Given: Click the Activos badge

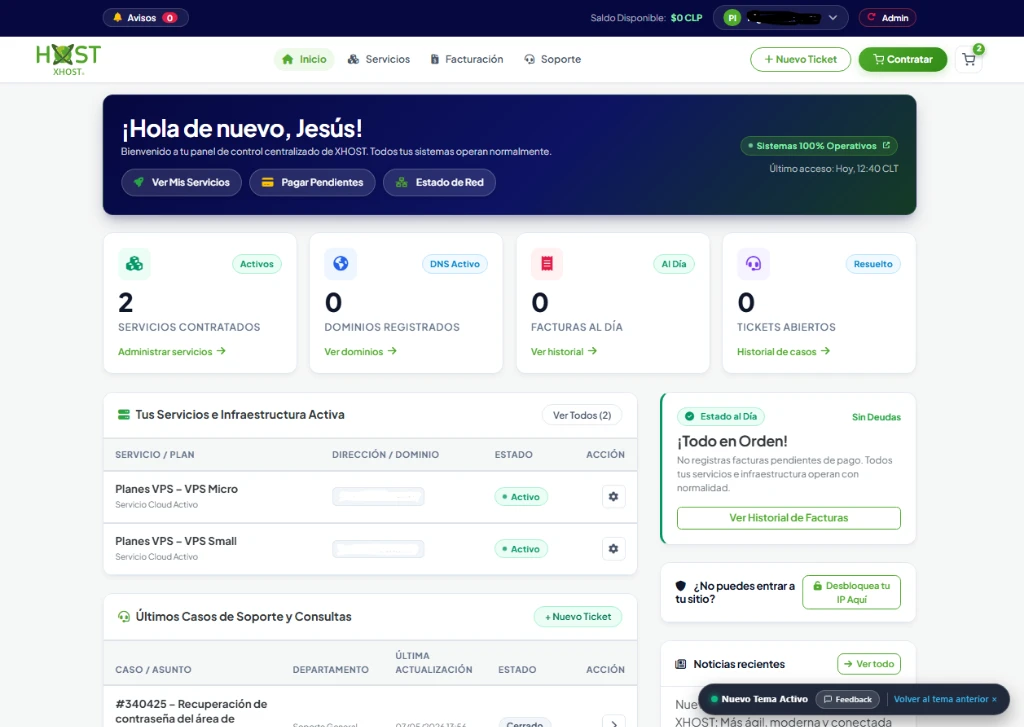Looking at the screenshot, I should click(257, 264).
